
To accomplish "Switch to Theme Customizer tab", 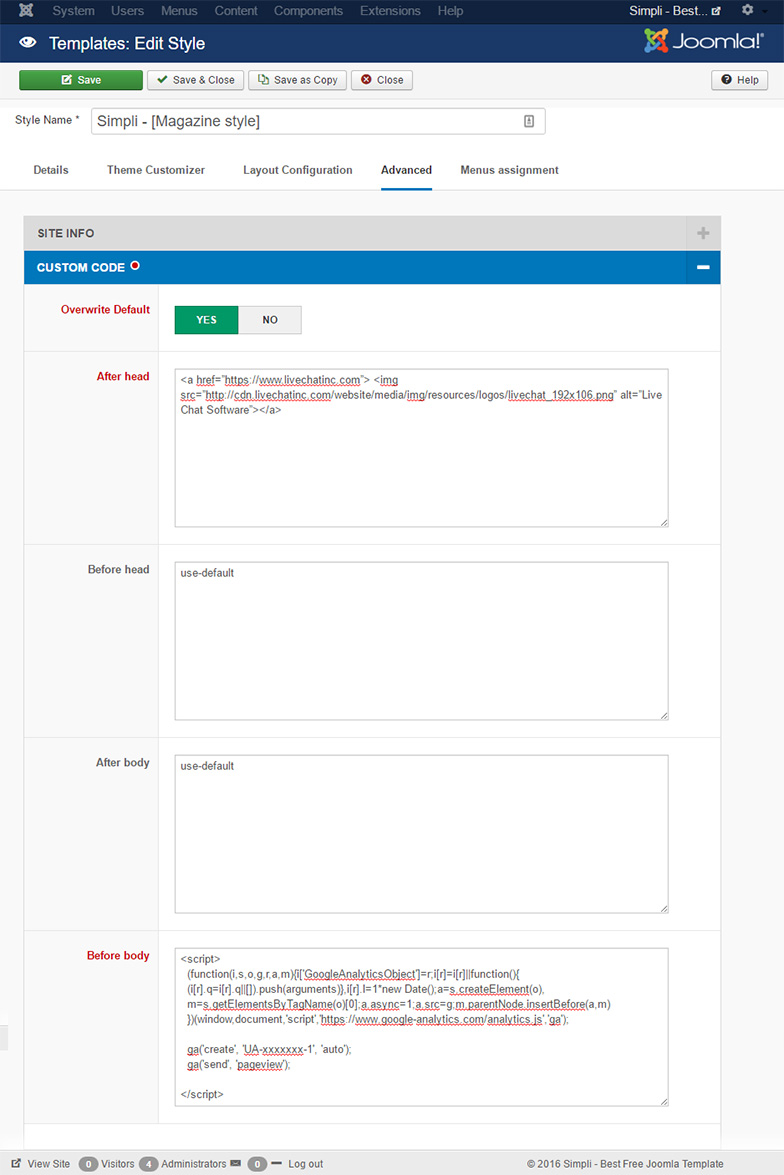I will (156, 170).
